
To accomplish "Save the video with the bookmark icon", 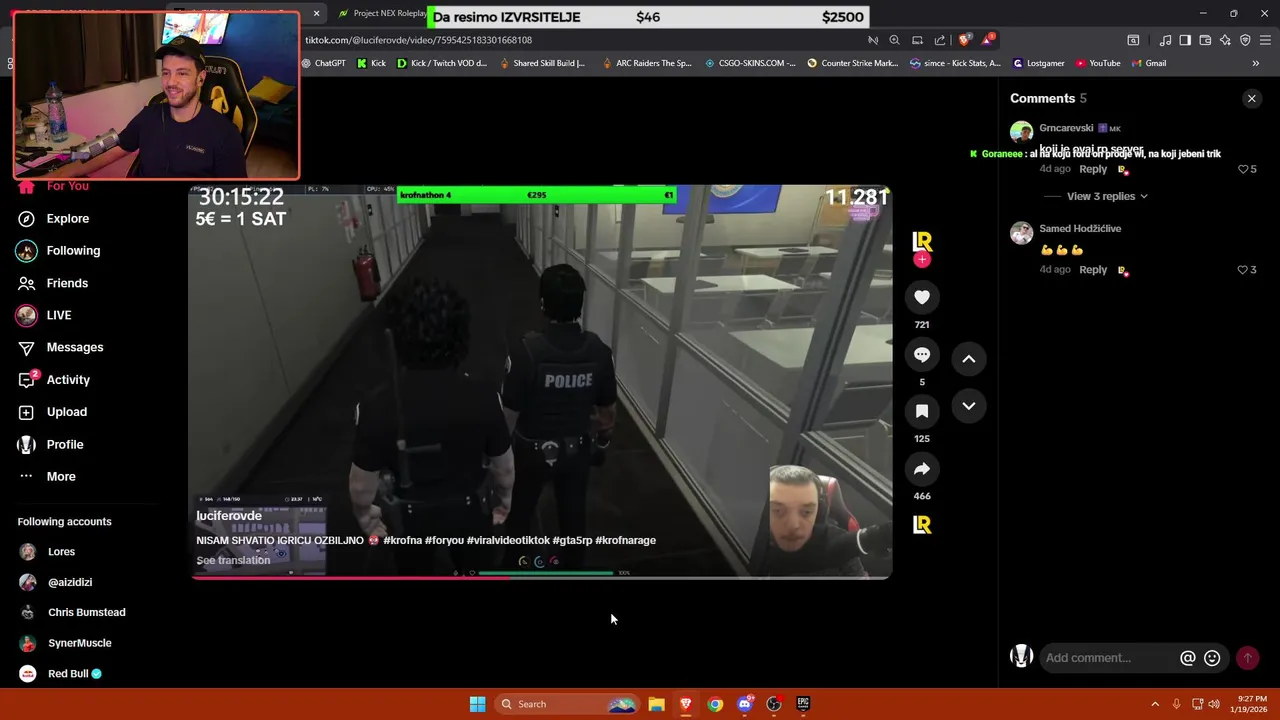I will point(922,411).
